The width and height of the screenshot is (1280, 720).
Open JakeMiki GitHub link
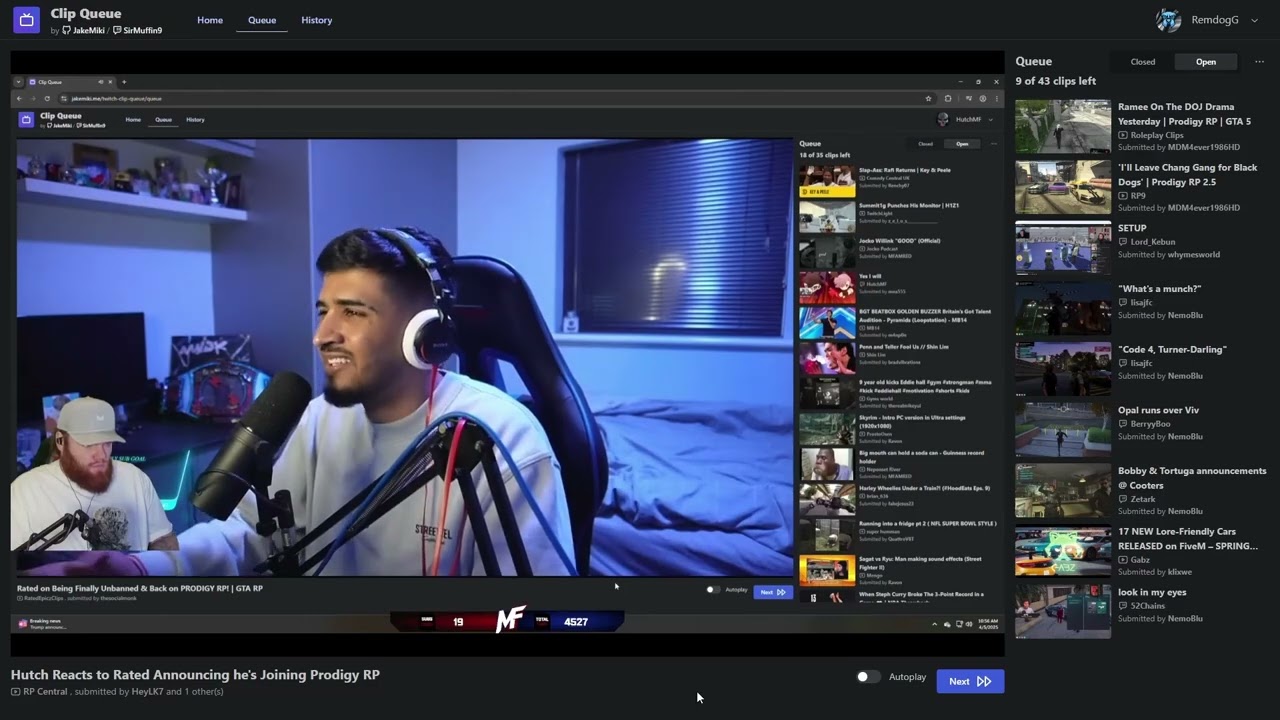coord(83,31)
